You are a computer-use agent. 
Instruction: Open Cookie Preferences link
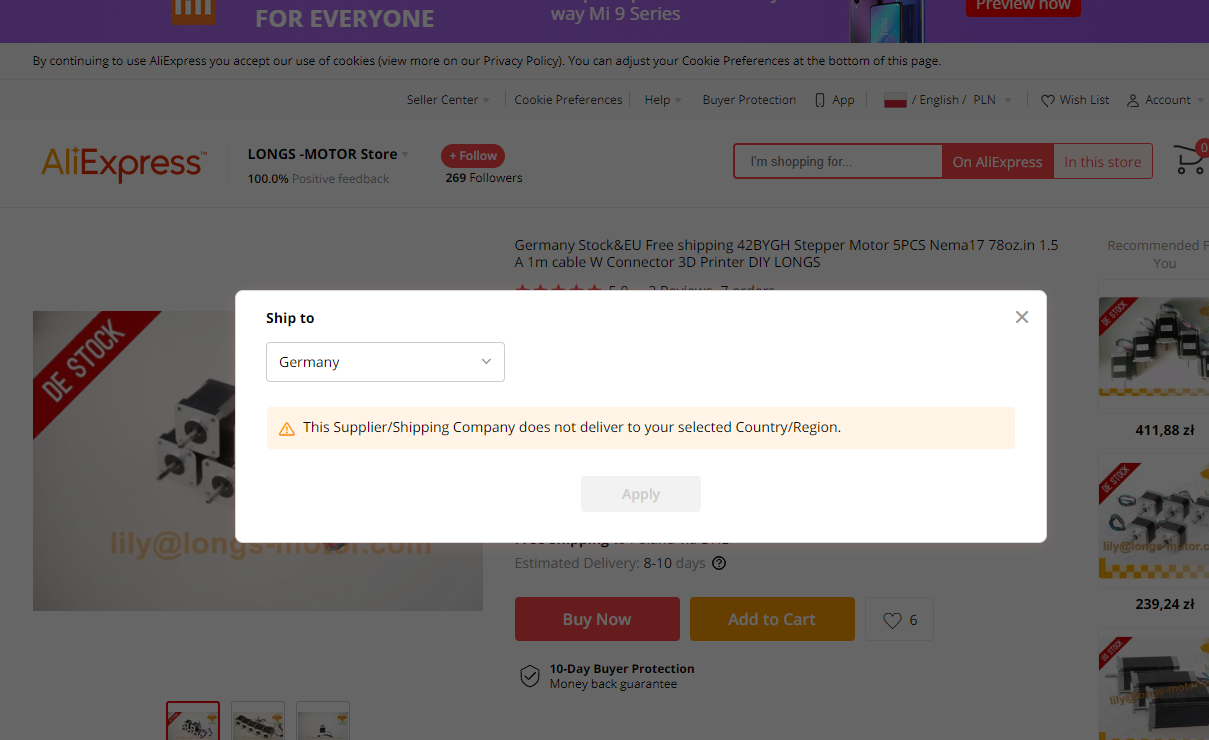[x=568, y=100]
